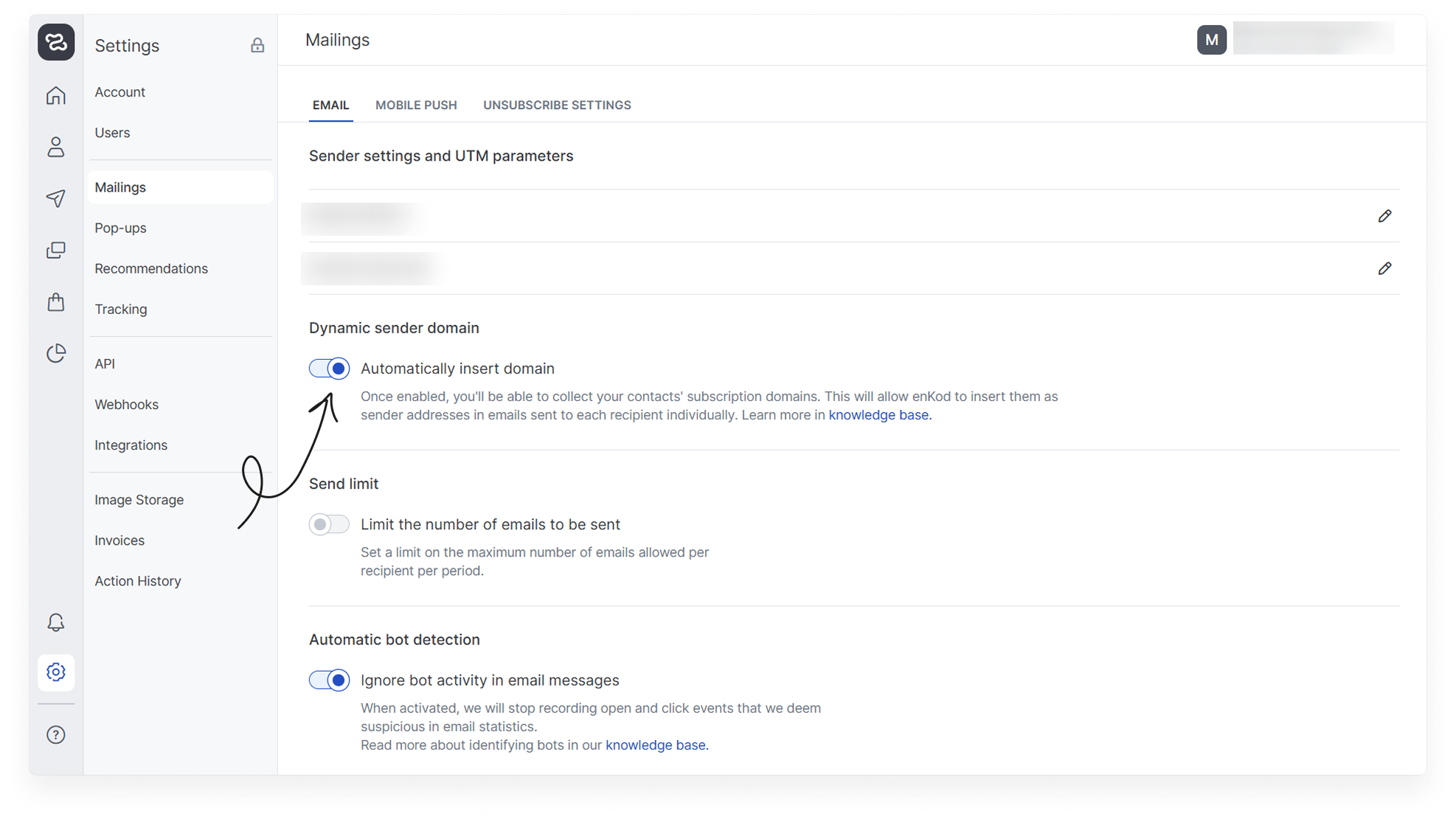The height and width of the screenshot is (819, 1456).
Task: Edit the first sender settings row
Action: point(1384,216)
